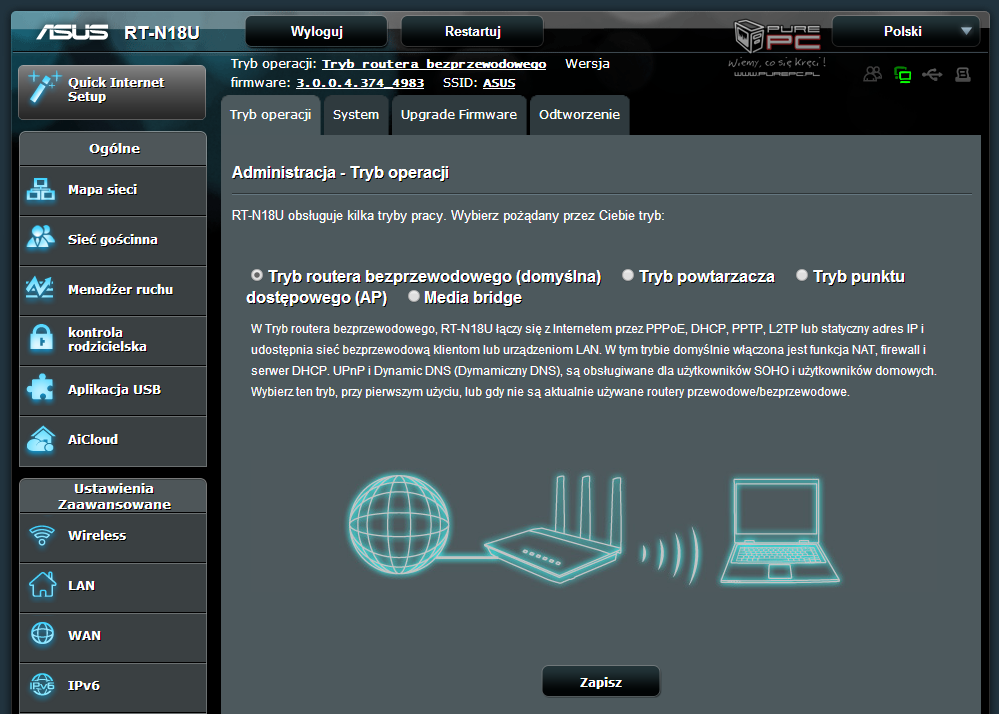Switch to the Odtworzenie tab
Image resolution: width=999 pixels, height=714 pixels.
(579, 115)
